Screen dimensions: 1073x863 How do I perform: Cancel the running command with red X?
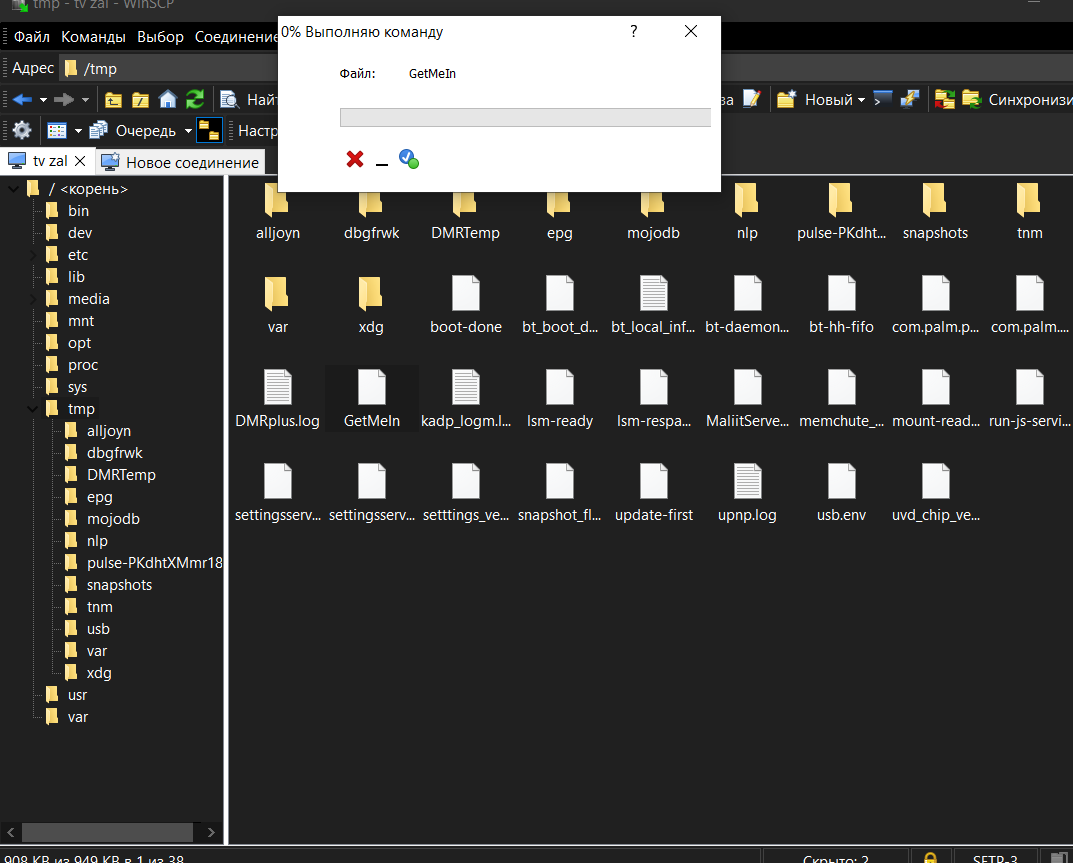(354, 159)
